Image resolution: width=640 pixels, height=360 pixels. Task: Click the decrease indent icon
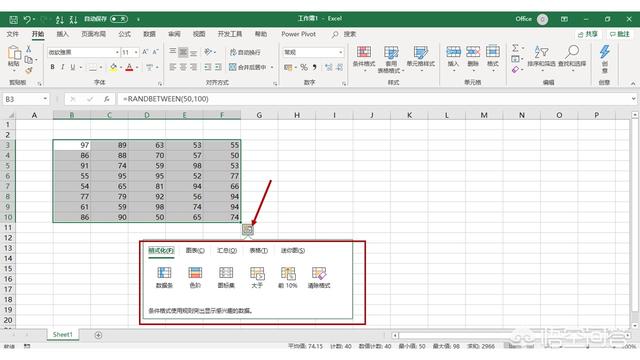[208, 67]
